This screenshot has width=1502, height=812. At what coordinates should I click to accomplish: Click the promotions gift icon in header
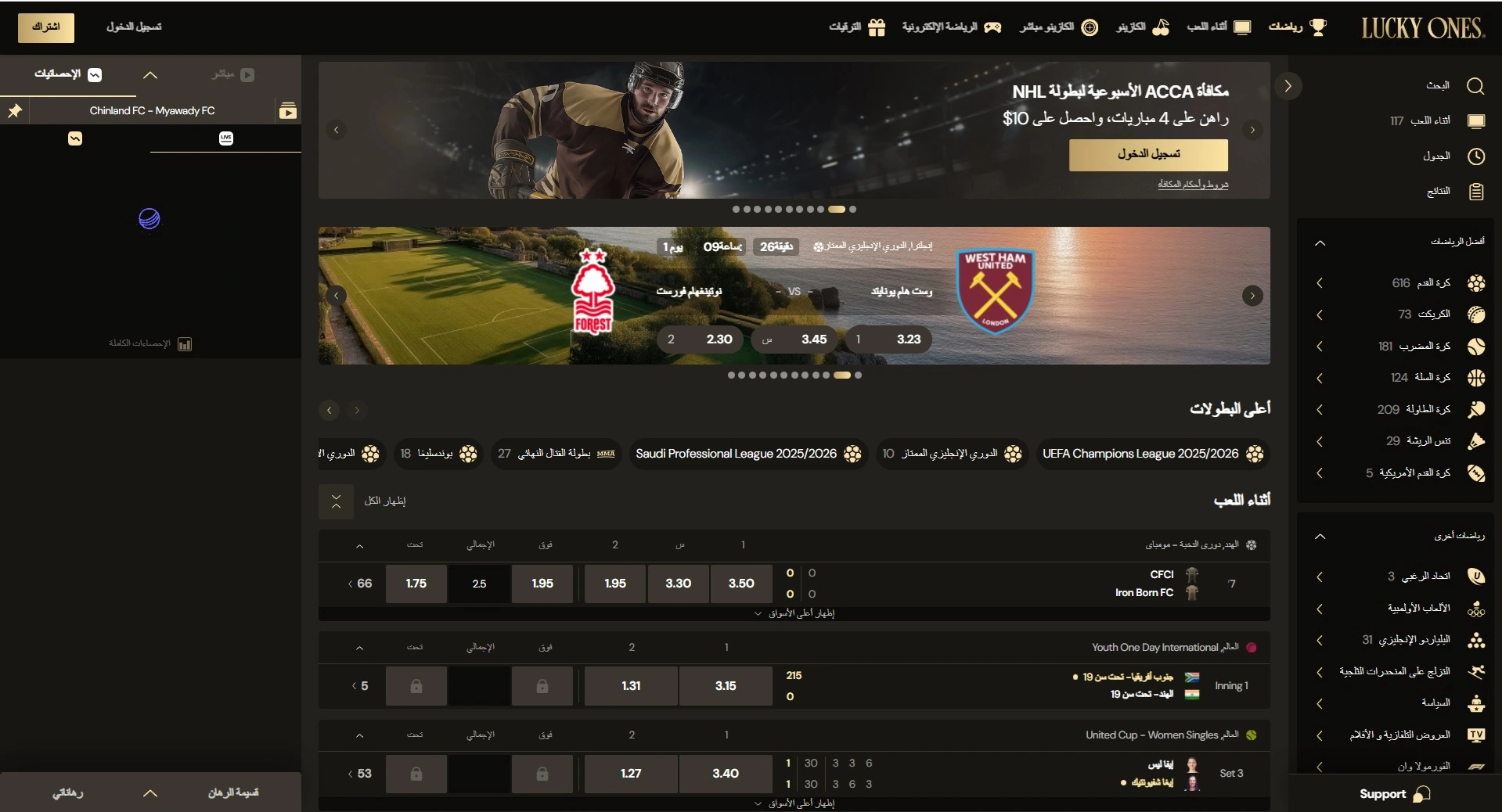(877, 27)
